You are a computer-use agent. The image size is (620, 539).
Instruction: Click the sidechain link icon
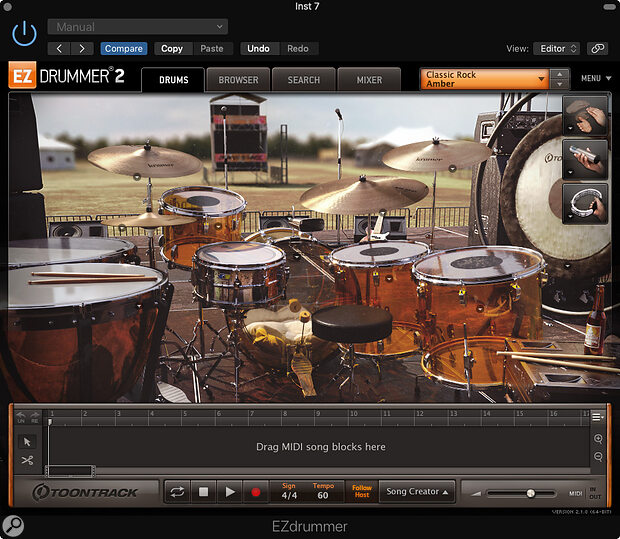[597, 49]
